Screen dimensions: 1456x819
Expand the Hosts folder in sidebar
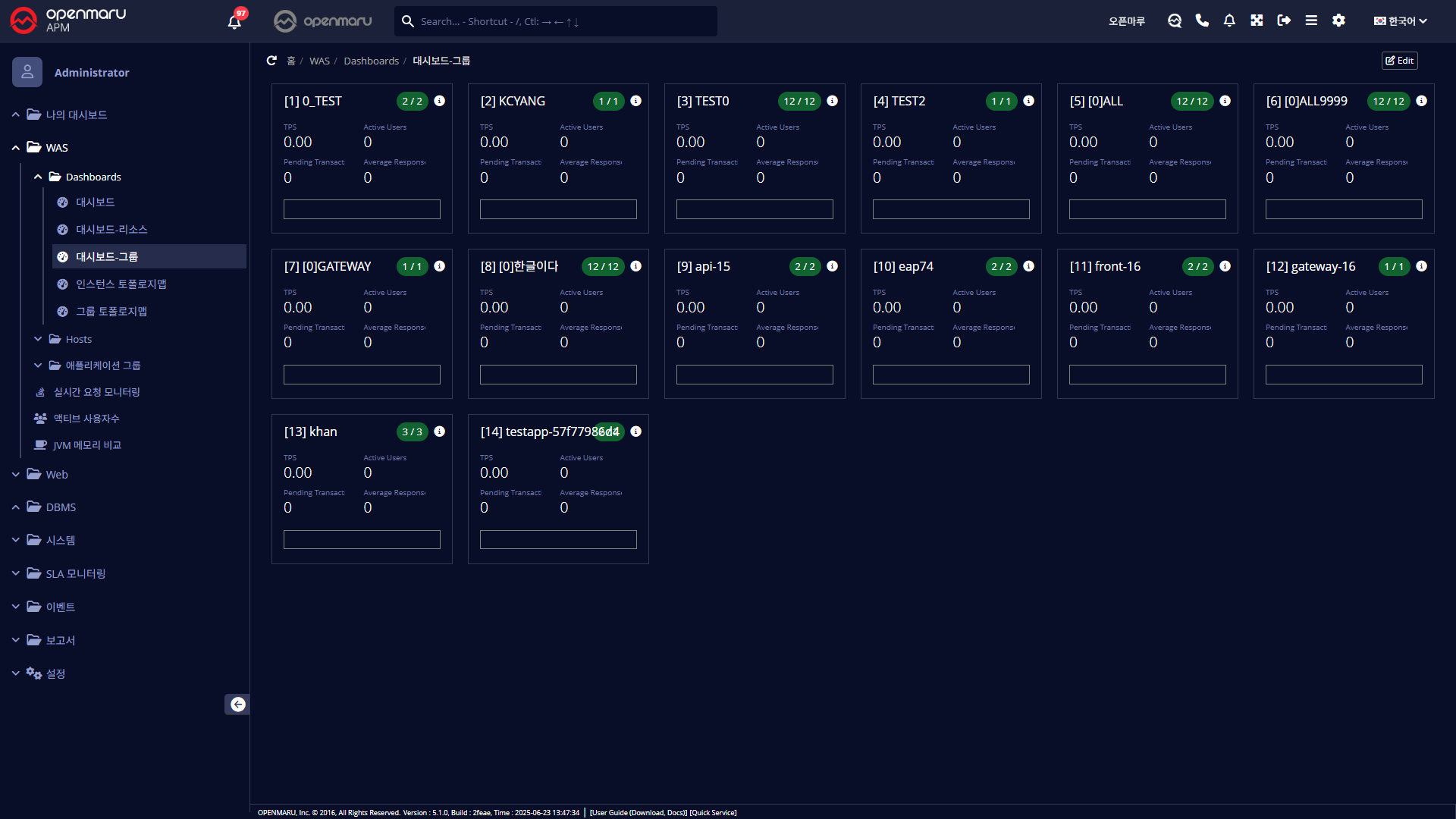(78, 339)
